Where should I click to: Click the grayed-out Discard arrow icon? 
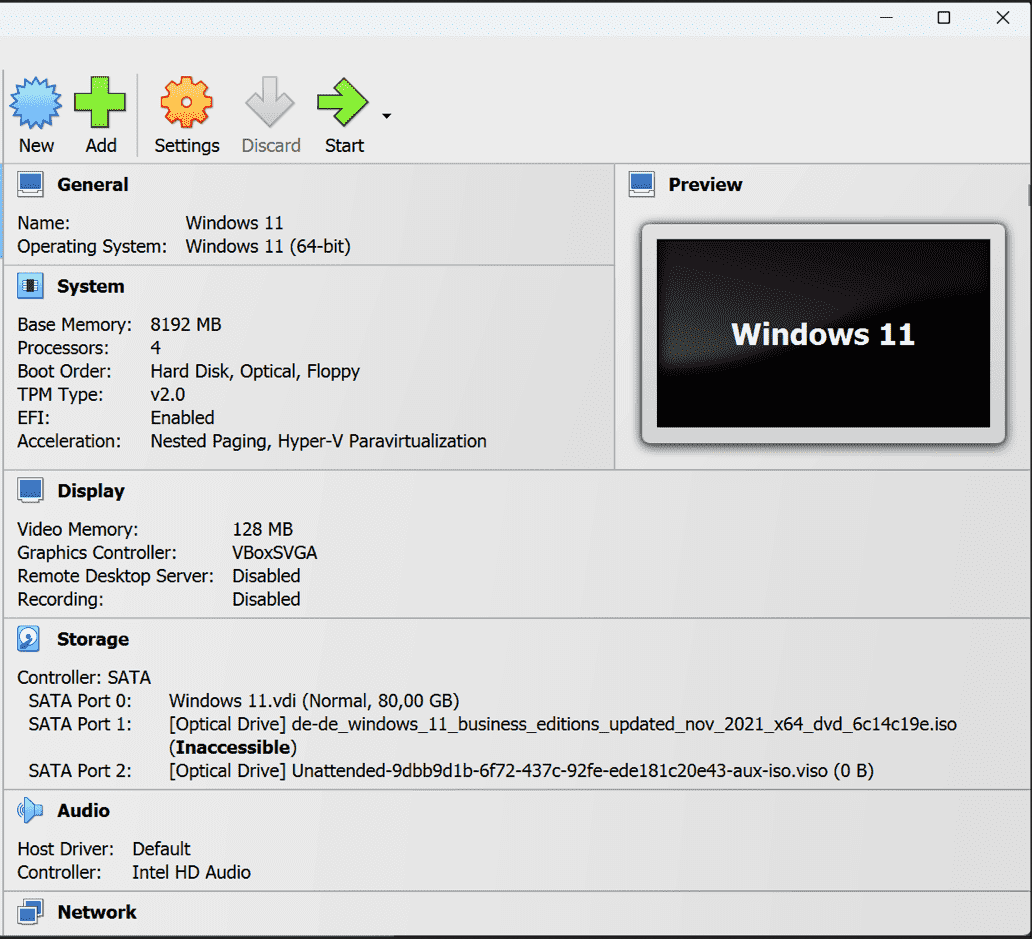270,102
